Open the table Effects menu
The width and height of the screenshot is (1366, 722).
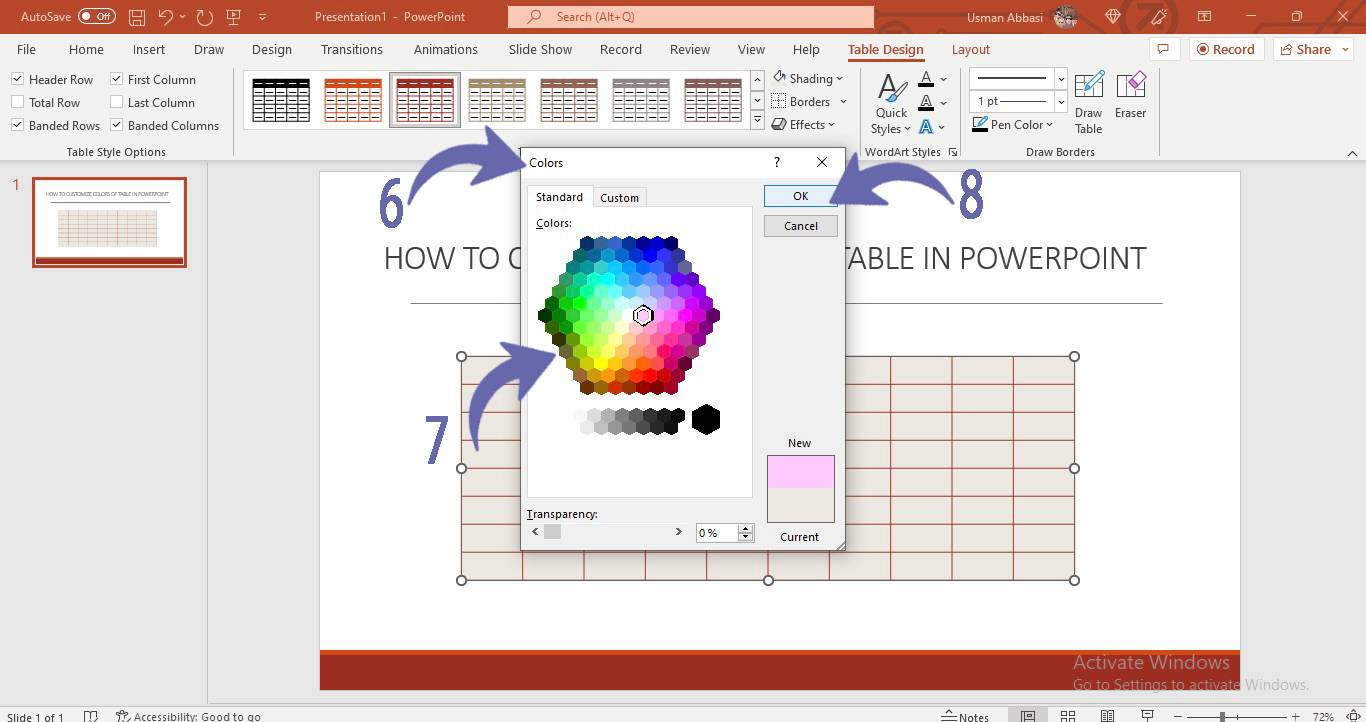point(806,124)
